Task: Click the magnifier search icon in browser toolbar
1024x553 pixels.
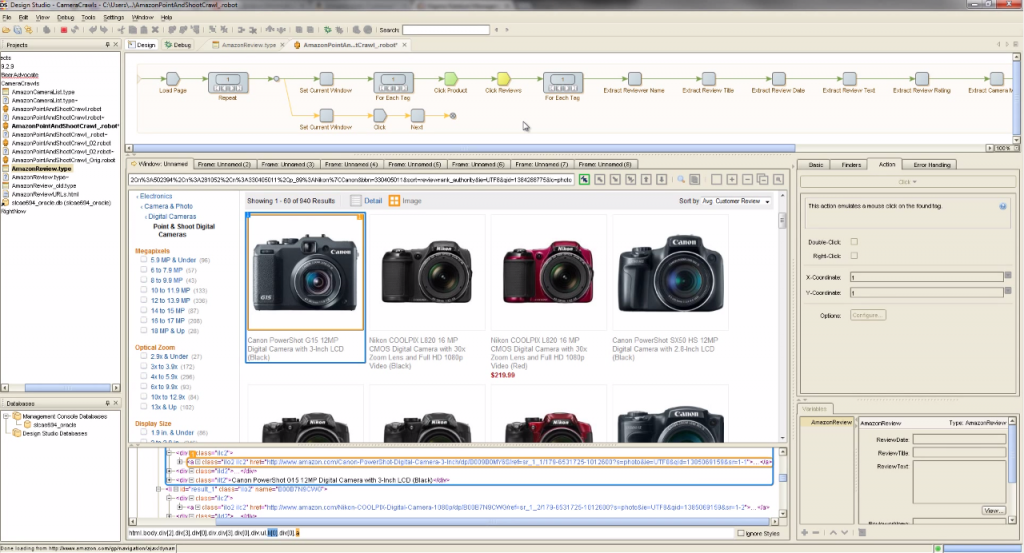Action: point(680,179)
